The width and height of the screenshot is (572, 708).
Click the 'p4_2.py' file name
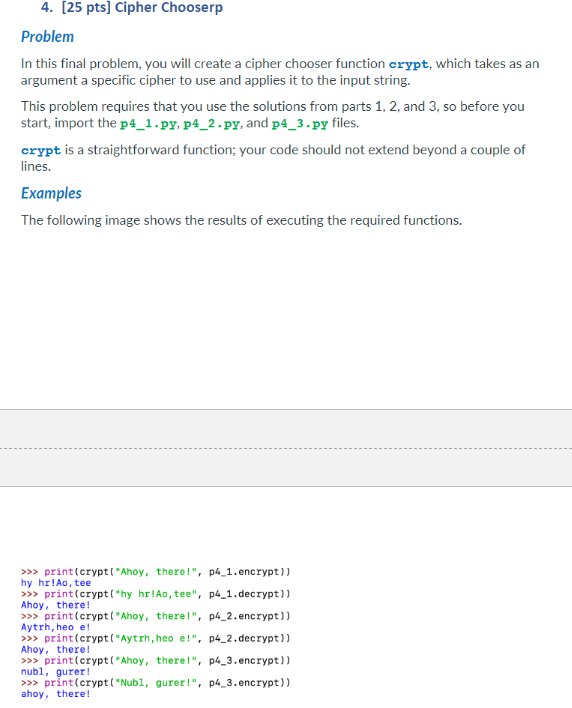(211, 123)
